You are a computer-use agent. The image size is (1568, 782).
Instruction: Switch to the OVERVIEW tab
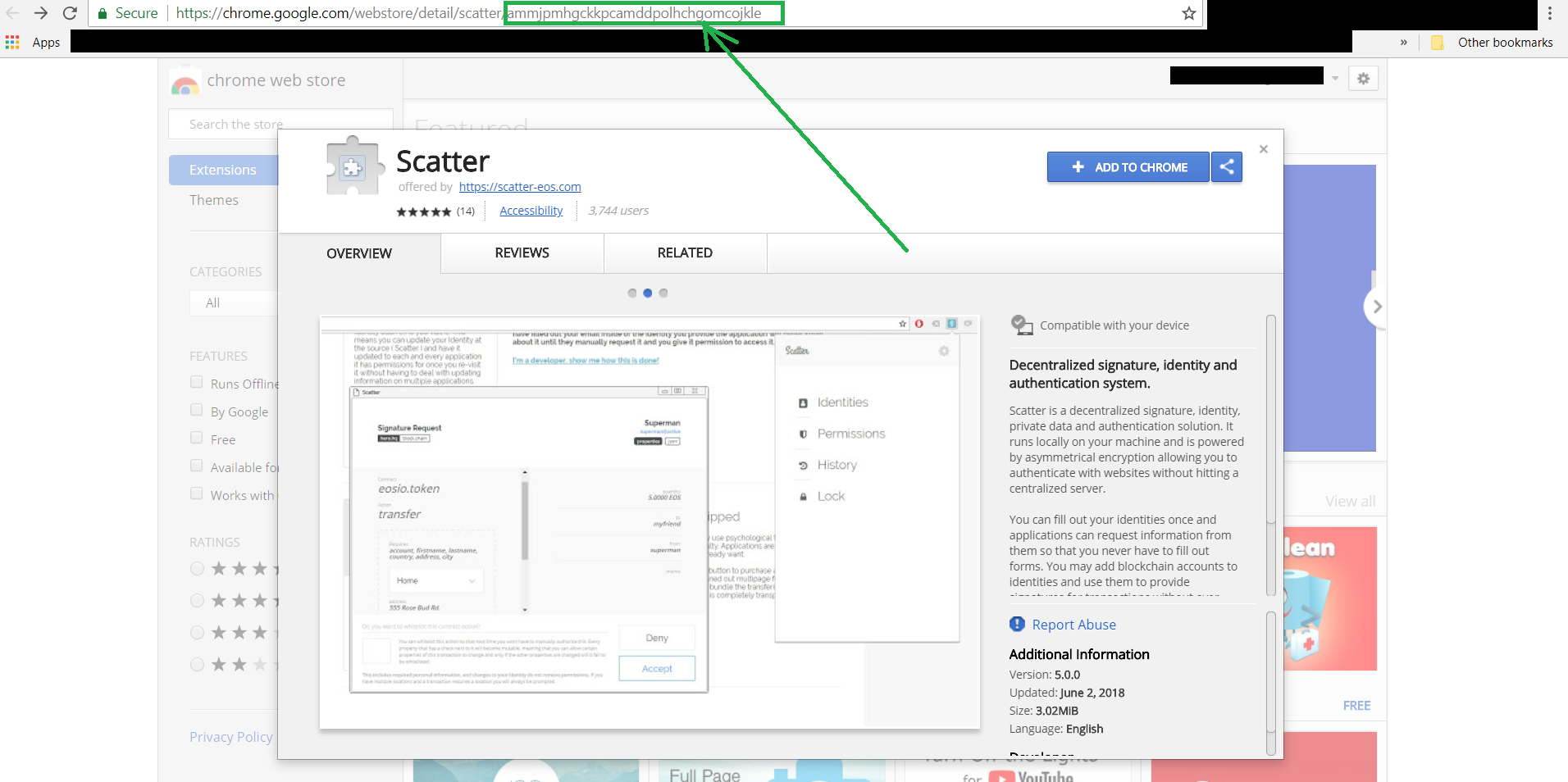click(359, 253)
